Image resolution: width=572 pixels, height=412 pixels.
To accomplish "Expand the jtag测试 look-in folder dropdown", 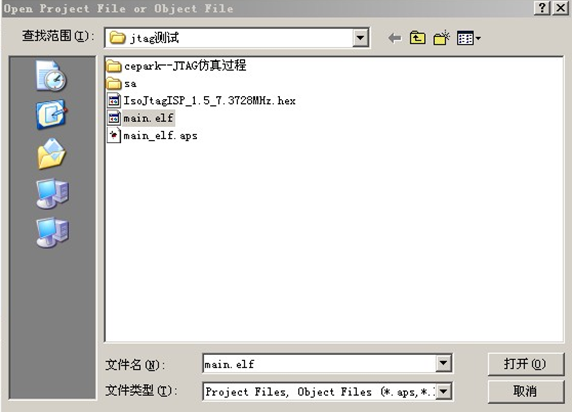I will pos(360,38).
